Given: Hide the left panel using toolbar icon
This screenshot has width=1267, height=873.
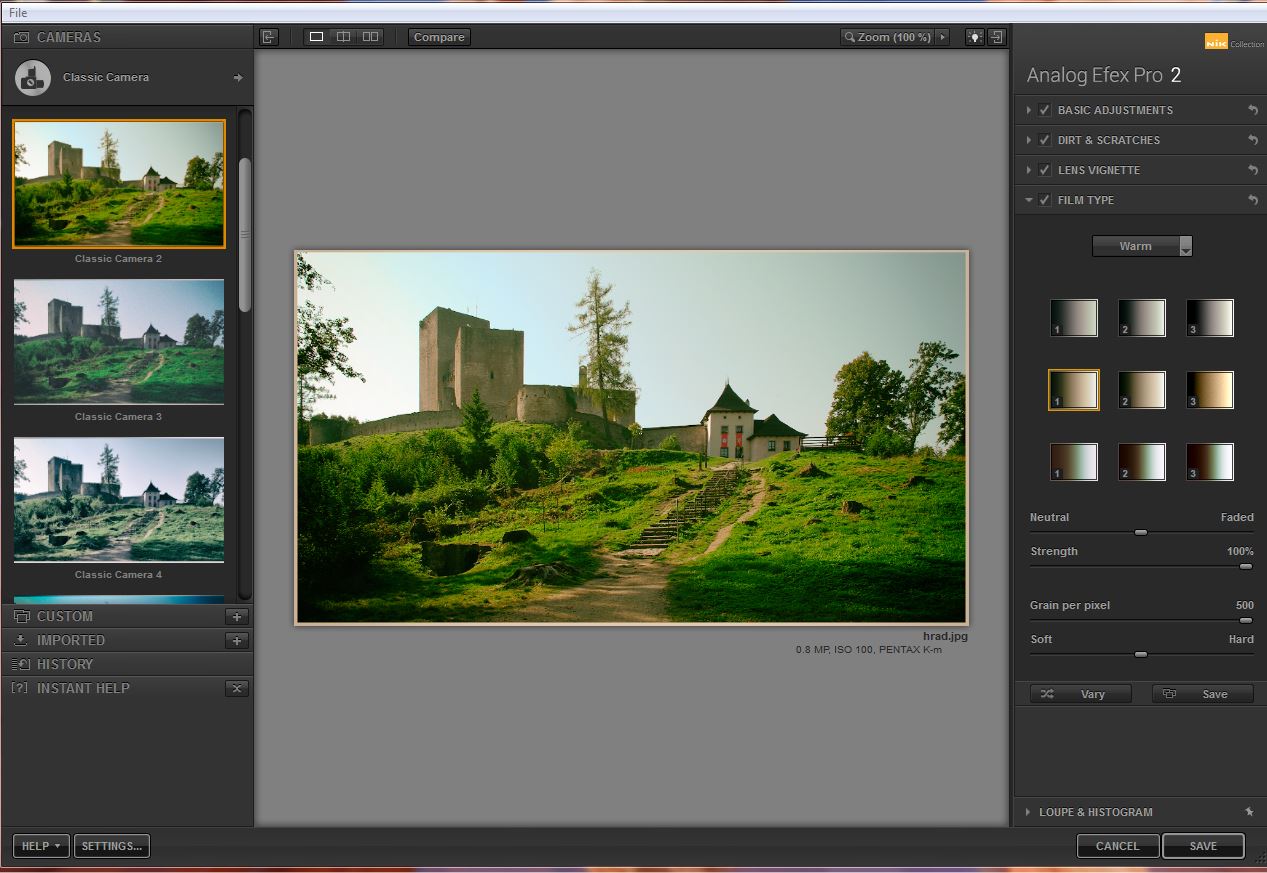Looking at the screenshot, I should (x=268, y=37).
